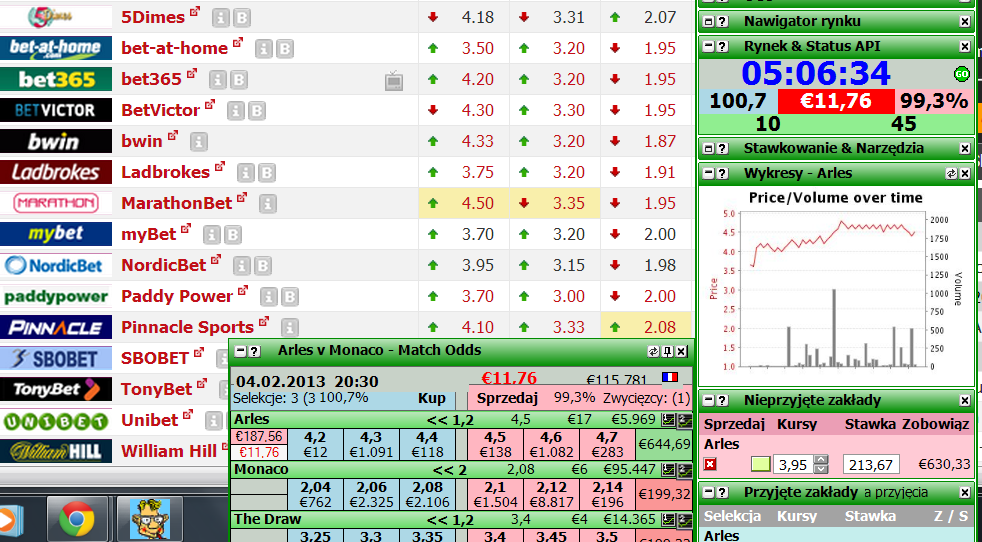Click Pinnacle Sports' highlighted 2.08 odds
Image resolution: width=982 pixels, height=542 pixels.
pyautogui.click(x=660, y=328)
